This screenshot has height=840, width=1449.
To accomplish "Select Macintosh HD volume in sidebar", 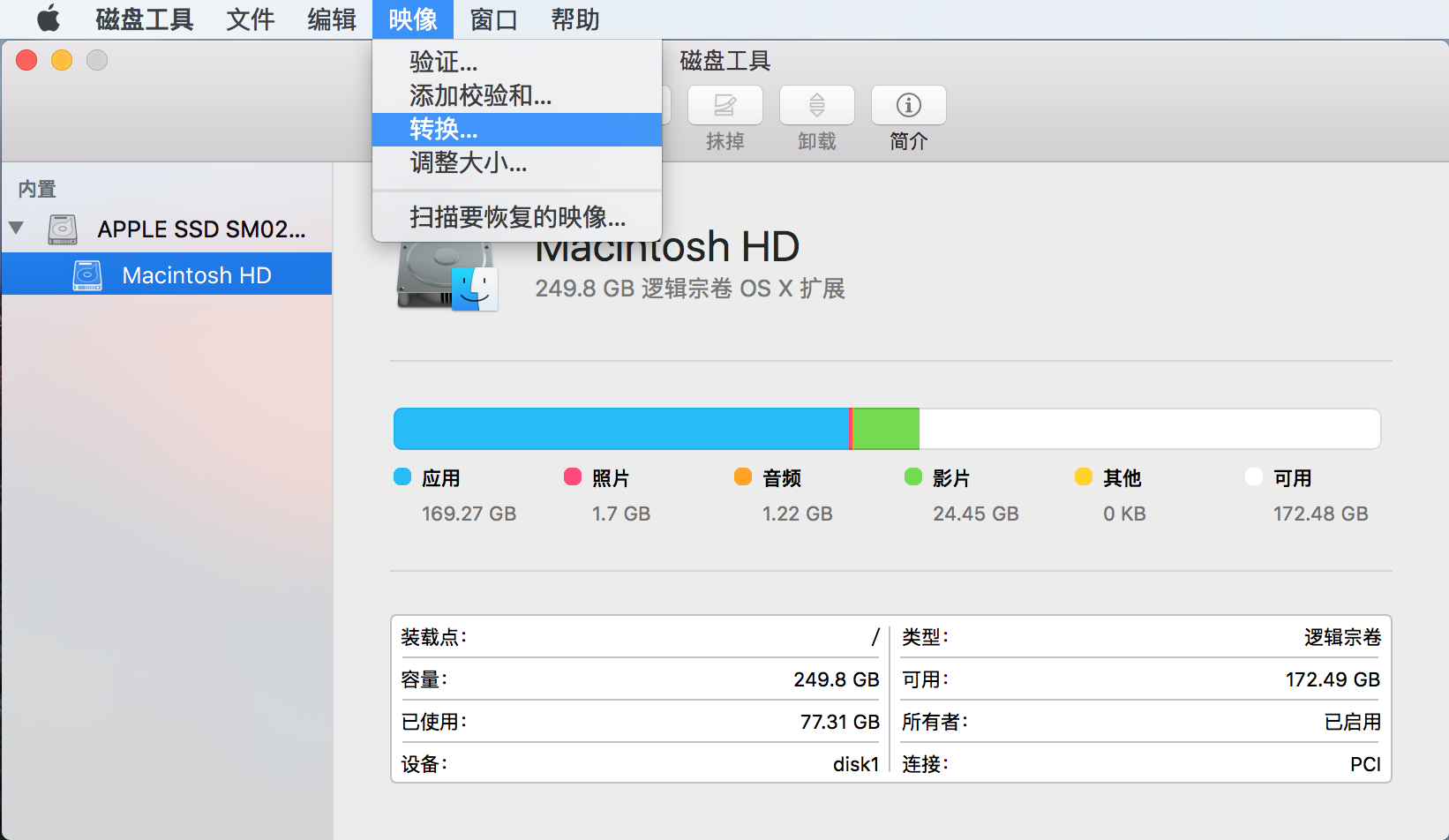I will point(167,275).
